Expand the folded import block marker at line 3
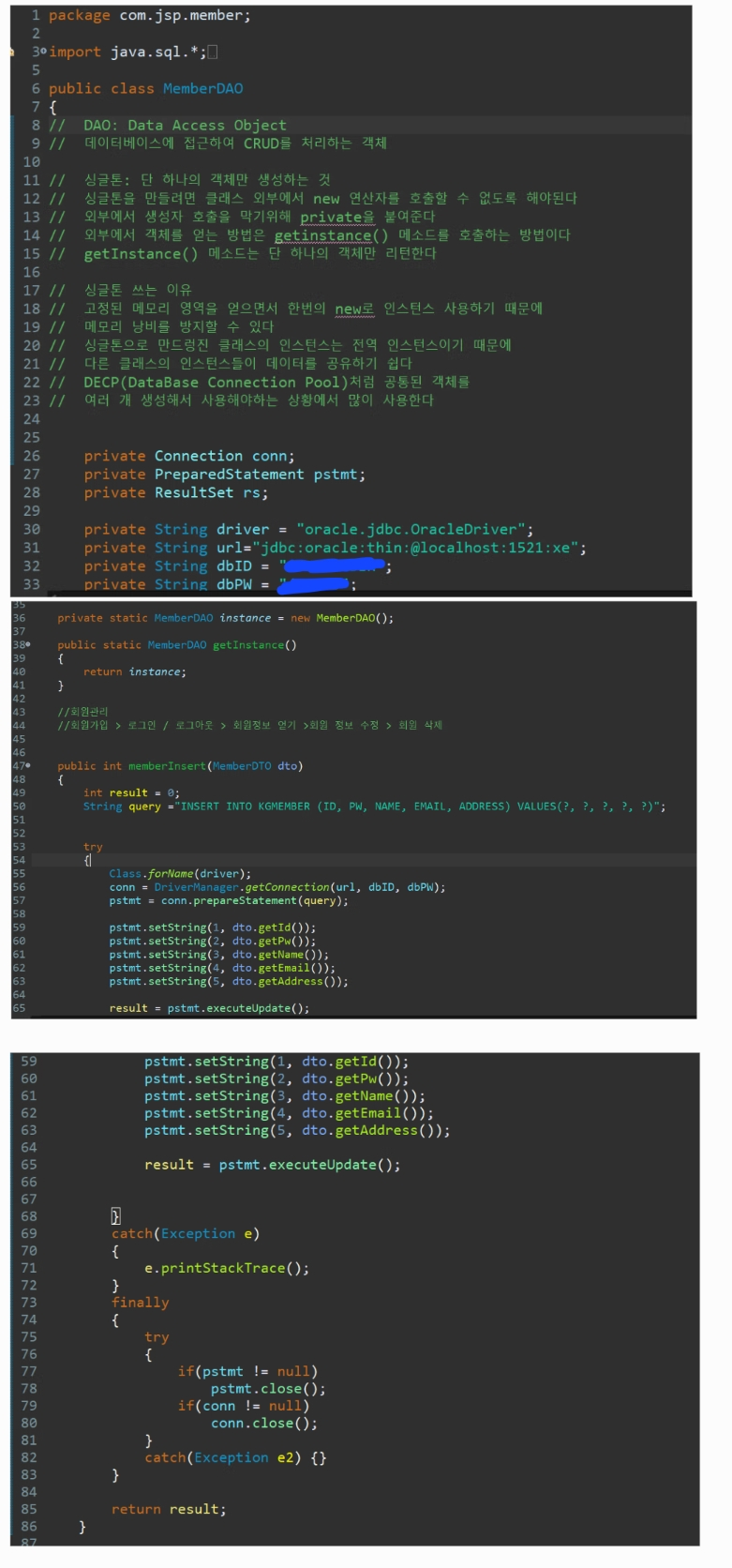This screenshot has width=732, height=1568. 43,52
